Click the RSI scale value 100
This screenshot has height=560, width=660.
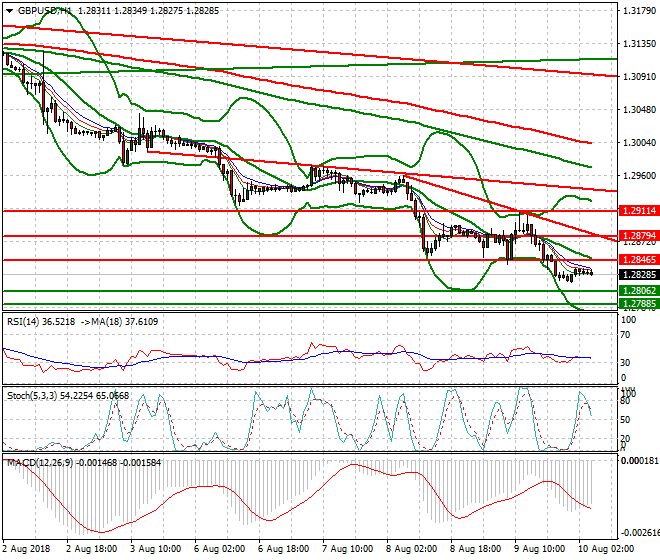[x=629, y=320]
